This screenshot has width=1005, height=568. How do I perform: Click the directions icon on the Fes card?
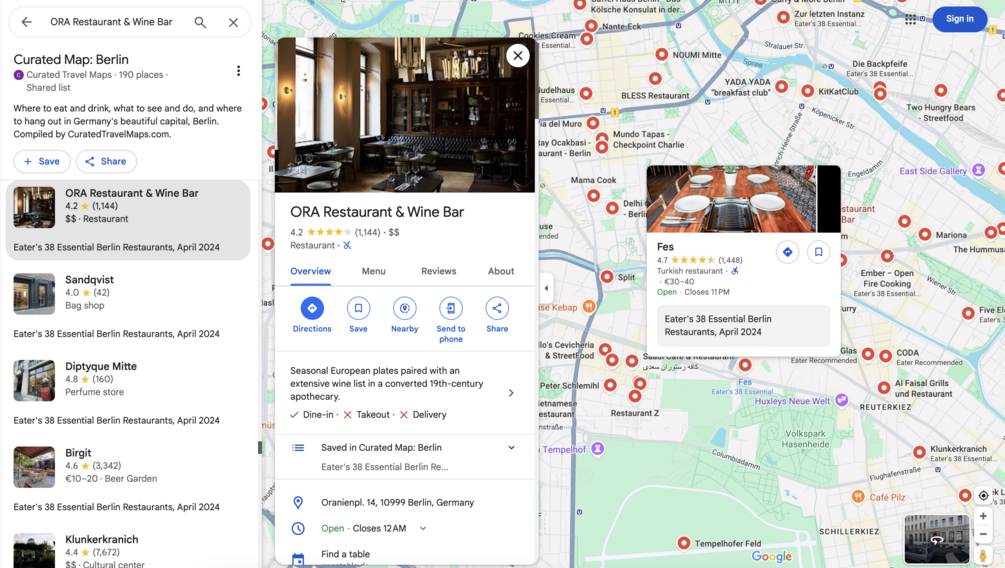(787, 252)
